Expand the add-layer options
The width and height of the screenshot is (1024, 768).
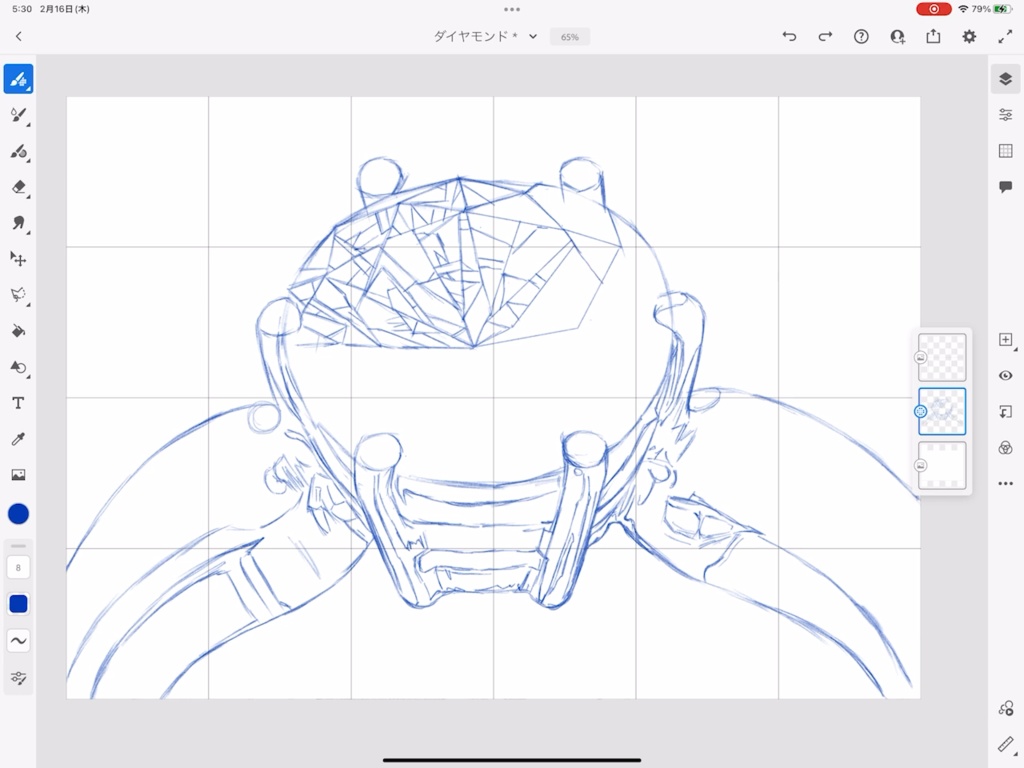pyautogui.click(x=1005, y=340)
